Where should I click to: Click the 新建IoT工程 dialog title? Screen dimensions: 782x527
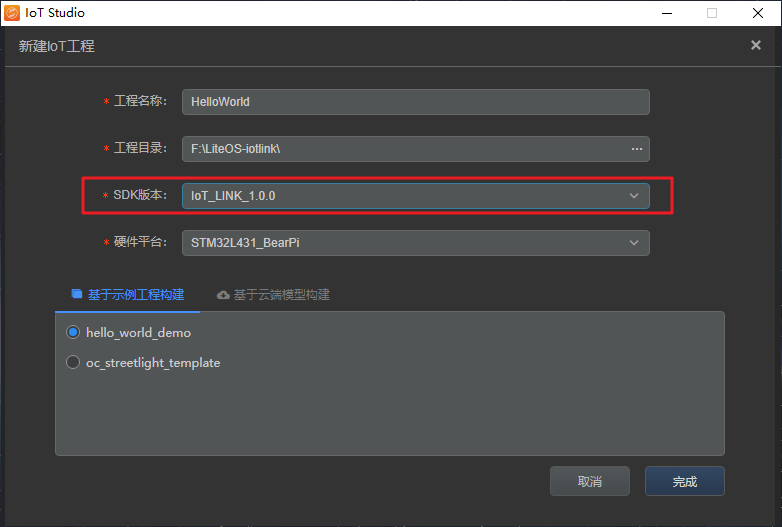tap(56, 46)
